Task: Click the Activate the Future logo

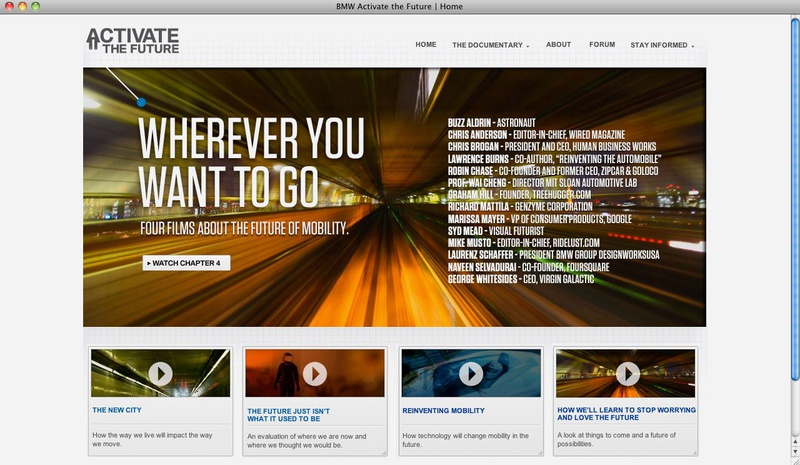Action: coord(133,41)
